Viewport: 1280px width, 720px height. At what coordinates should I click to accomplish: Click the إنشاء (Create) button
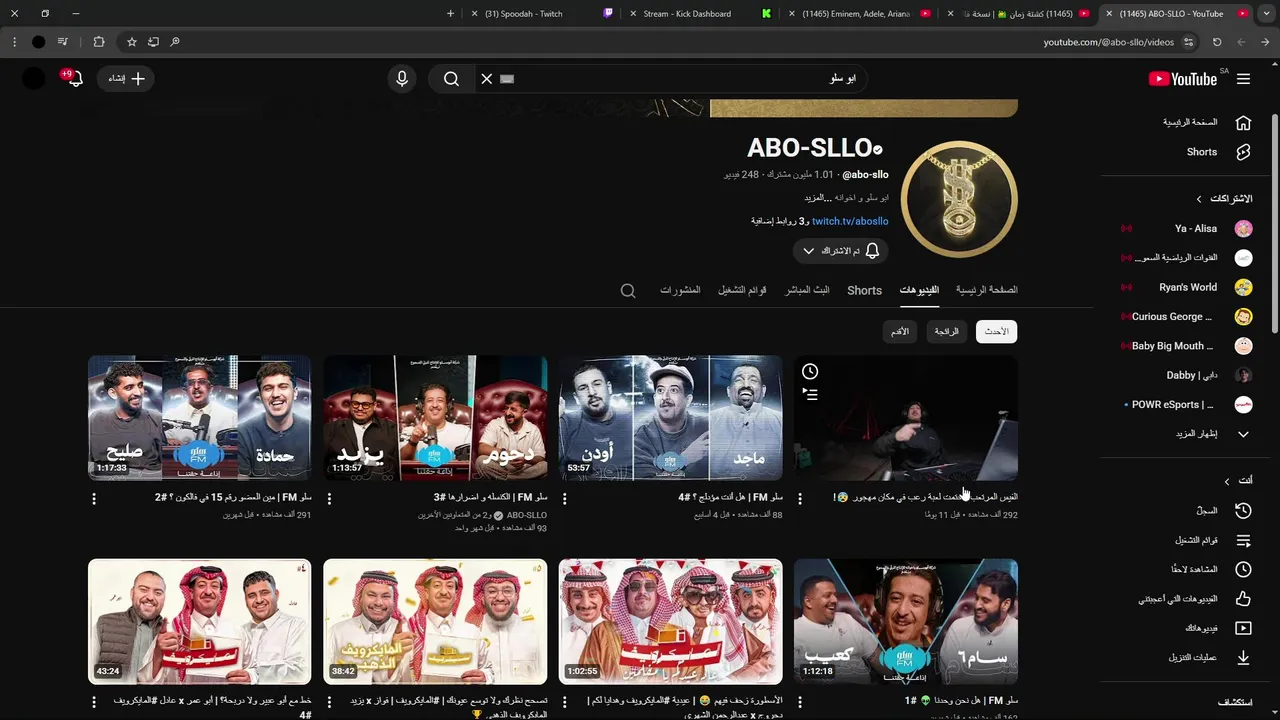click(126, 79)
